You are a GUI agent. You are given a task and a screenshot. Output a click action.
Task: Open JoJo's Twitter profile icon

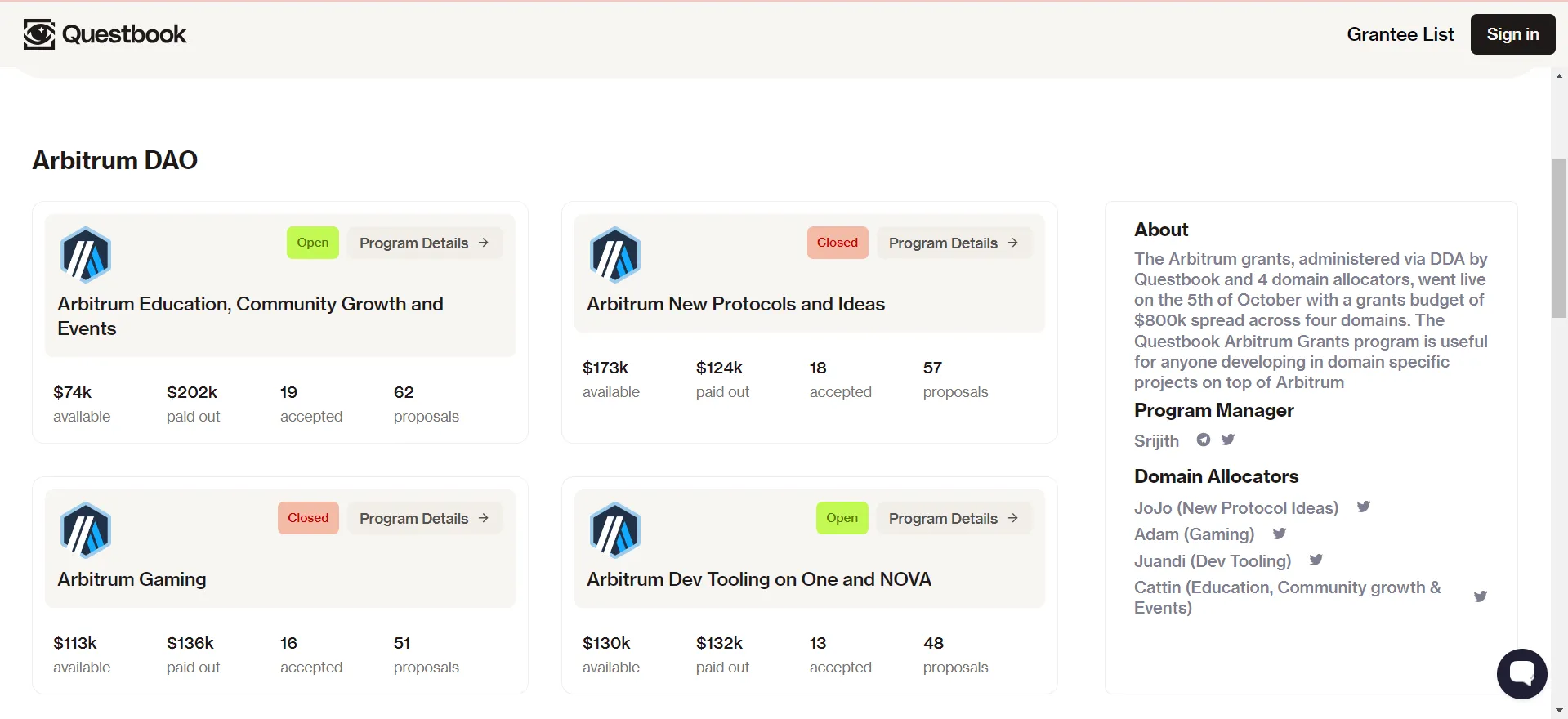[x=1364, y=507]
